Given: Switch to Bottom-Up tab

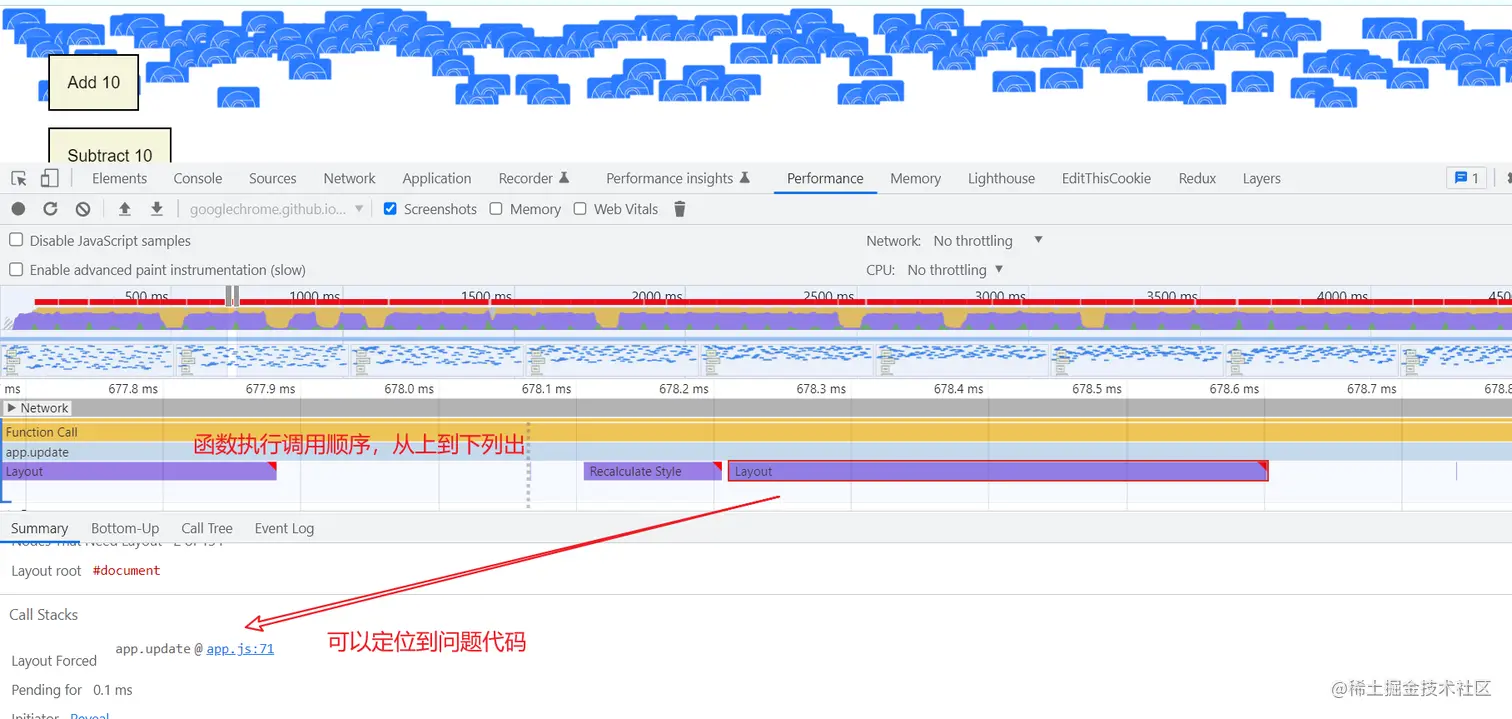Looking at the screenshot, I should [x=125, y=528].
